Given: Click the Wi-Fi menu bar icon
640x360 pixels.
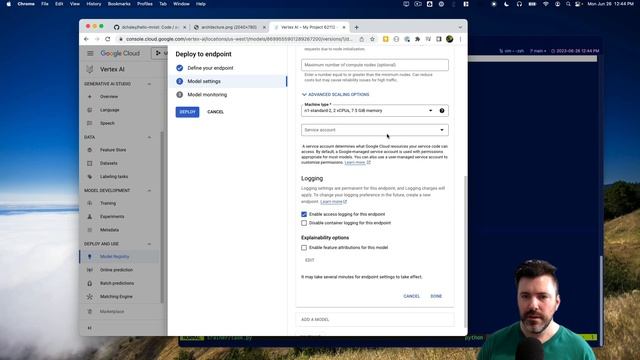Looking at the screenshot, I should tap(546, 4).
